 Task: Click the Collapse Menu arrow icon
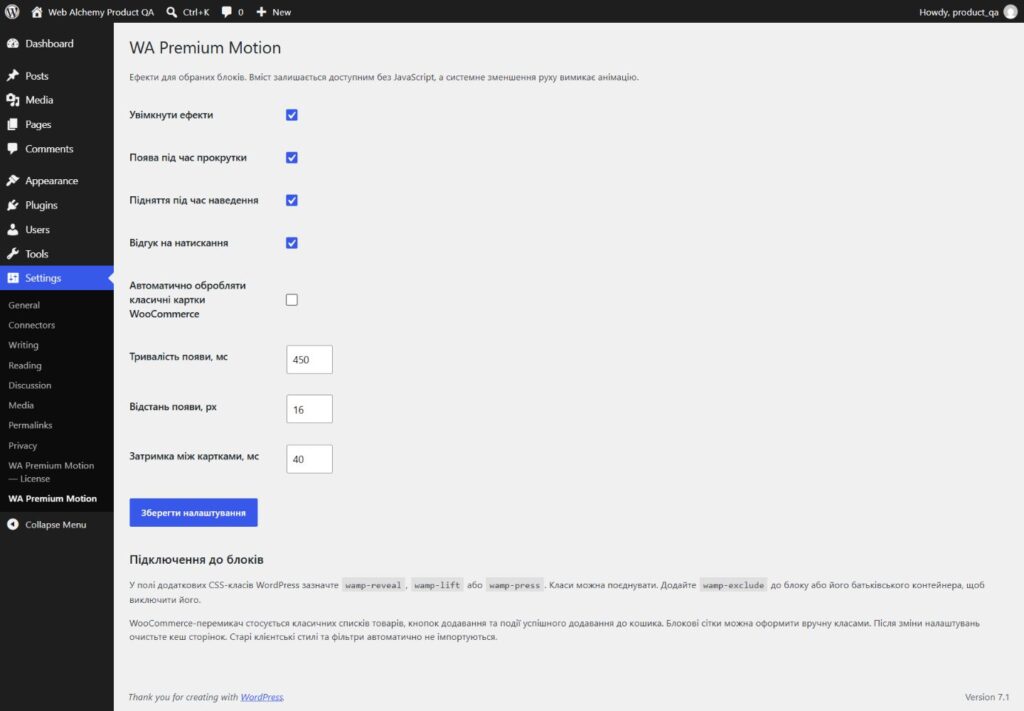pos(12,525)
